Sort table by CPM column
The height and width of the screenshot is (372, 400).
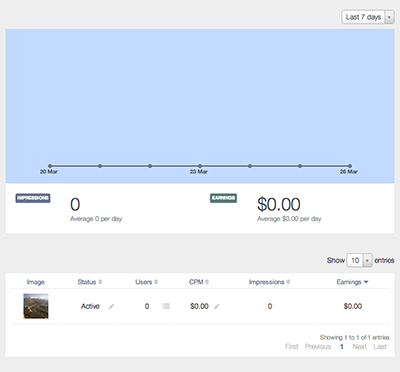point(199,282)
